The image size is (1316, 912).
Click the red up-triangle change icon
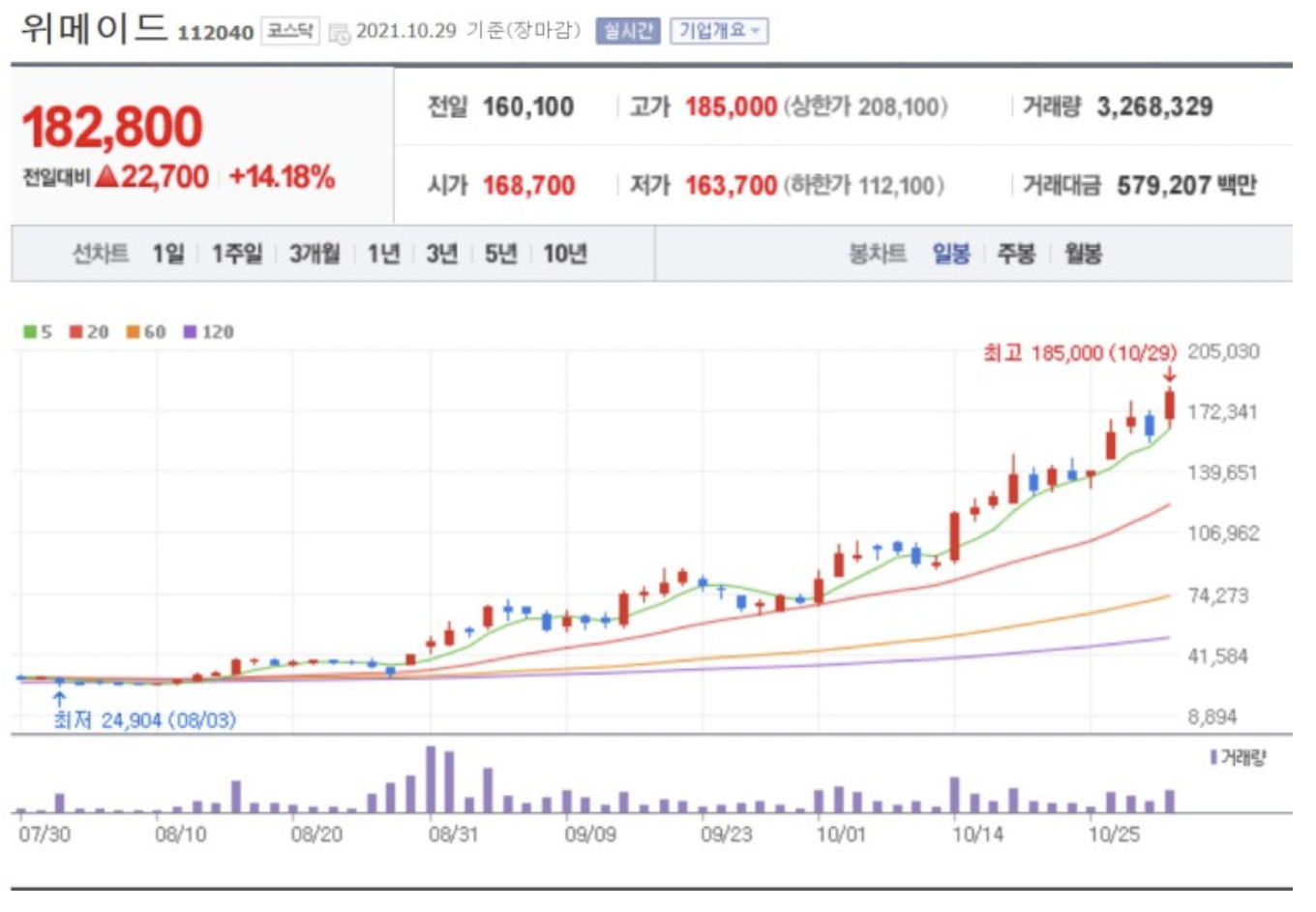click(x=106, y=176)
